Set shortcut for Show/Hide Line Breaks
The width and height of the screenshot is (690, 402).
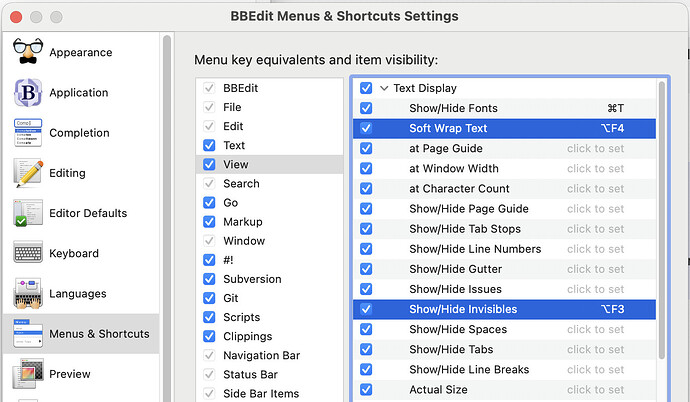(x=595, y=369)
